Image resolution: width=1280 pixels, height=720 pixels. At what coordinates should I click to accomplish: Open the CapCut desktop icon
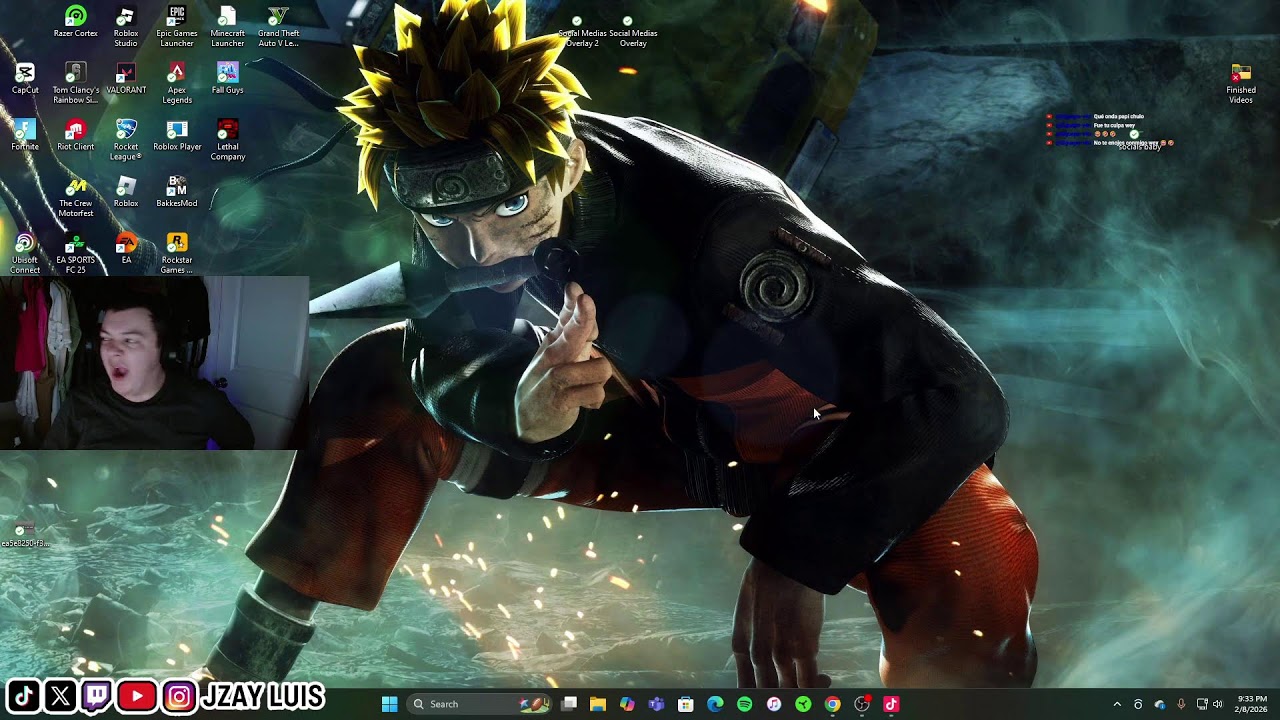click(25, 79)
